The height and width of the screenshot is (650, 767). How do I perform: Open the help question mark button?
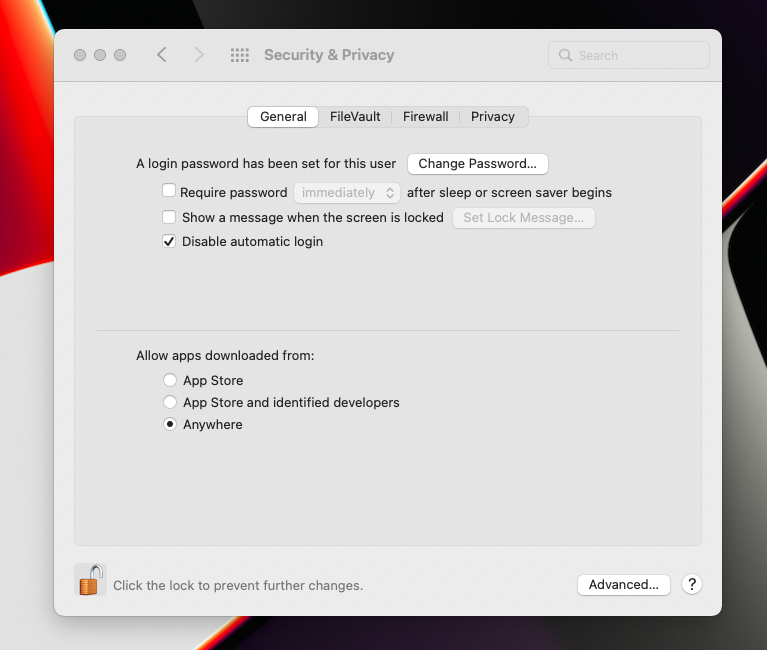coord(691,585)
